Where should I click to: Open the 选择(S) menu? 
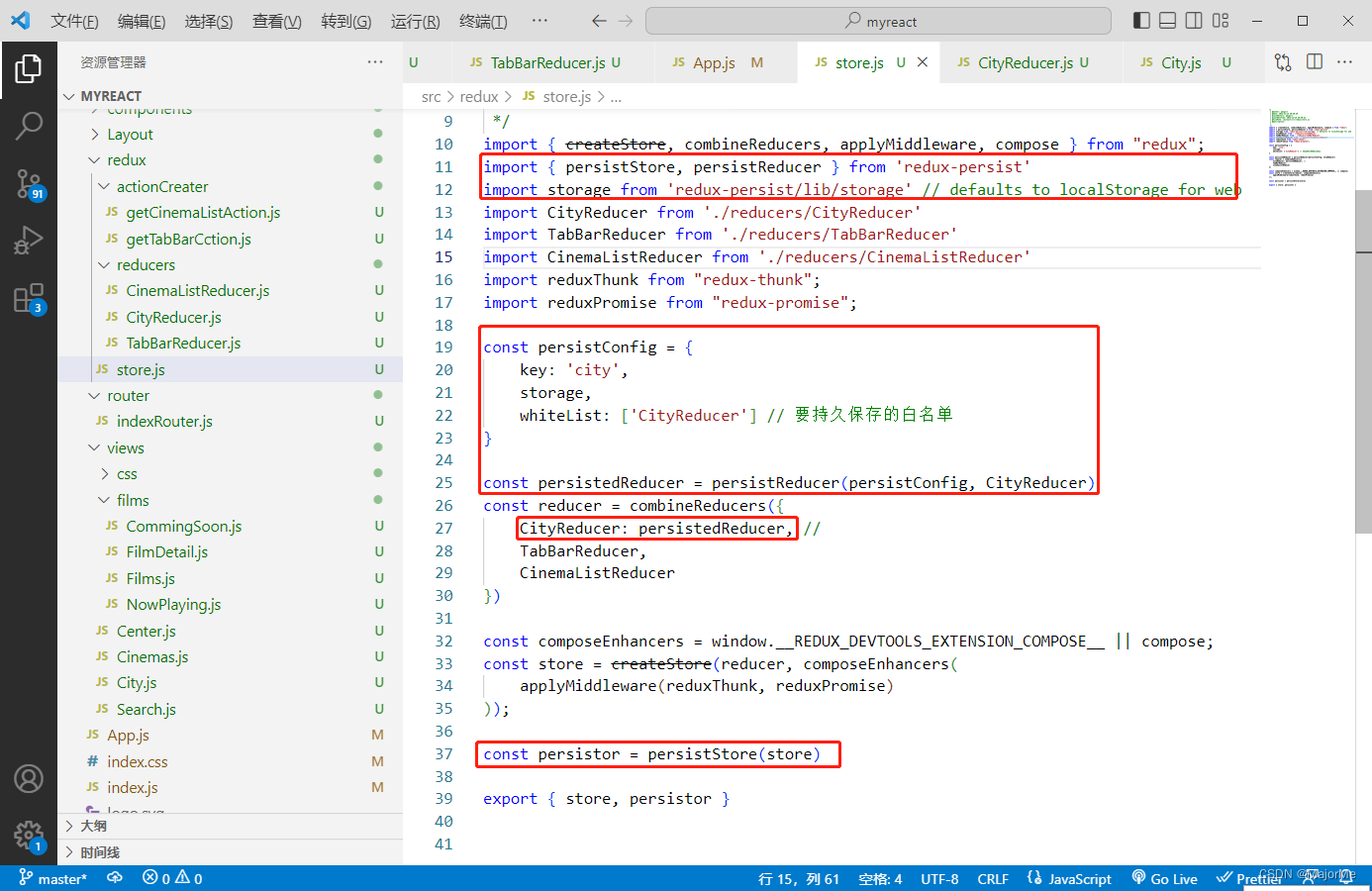(x=209, y=21)
